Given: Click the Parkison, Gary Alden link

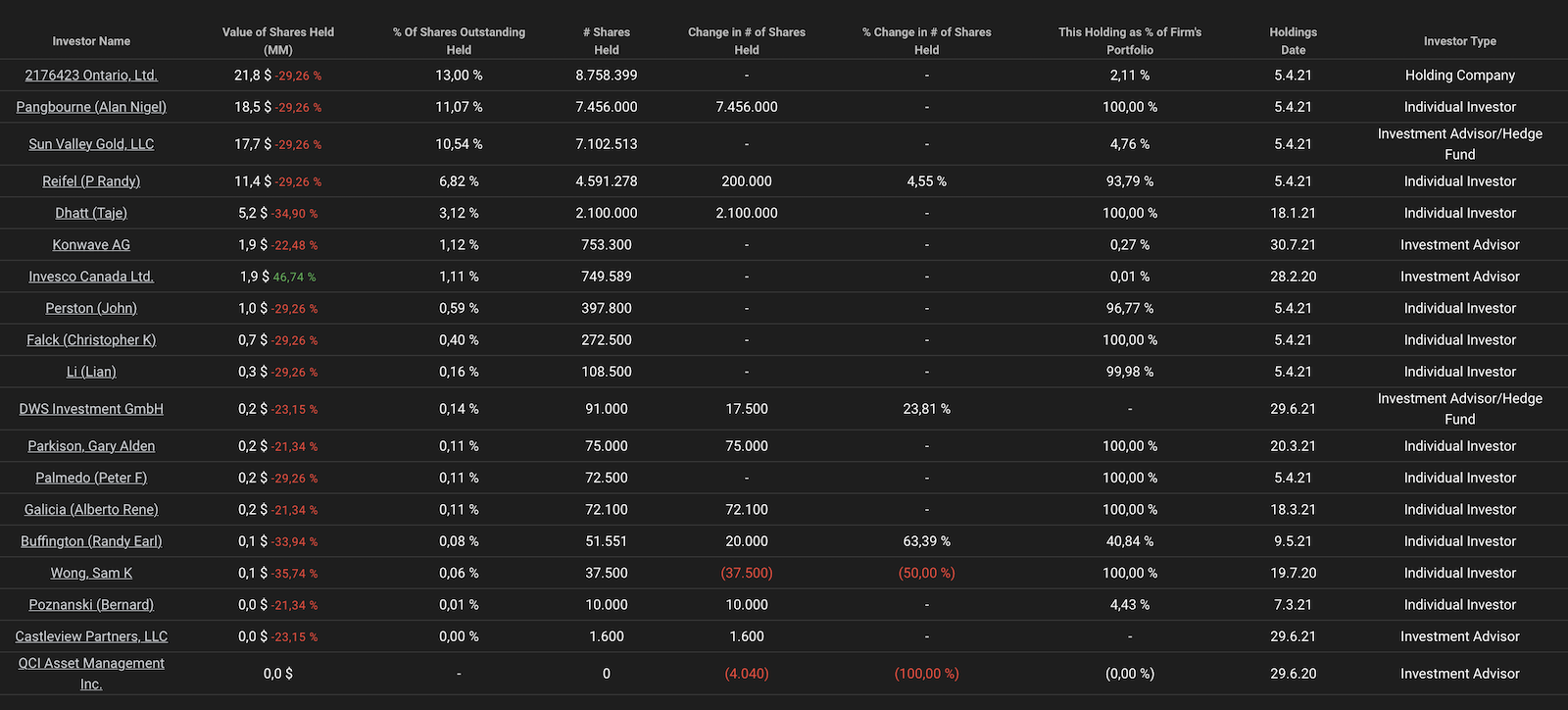Looking at the screenshot, I should click(91, 446).
